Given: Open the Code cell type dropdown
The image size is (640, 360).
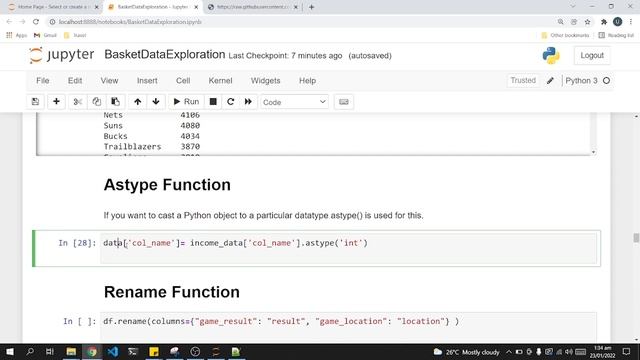Looking at the screenshot, I should [x=294, y=102].
